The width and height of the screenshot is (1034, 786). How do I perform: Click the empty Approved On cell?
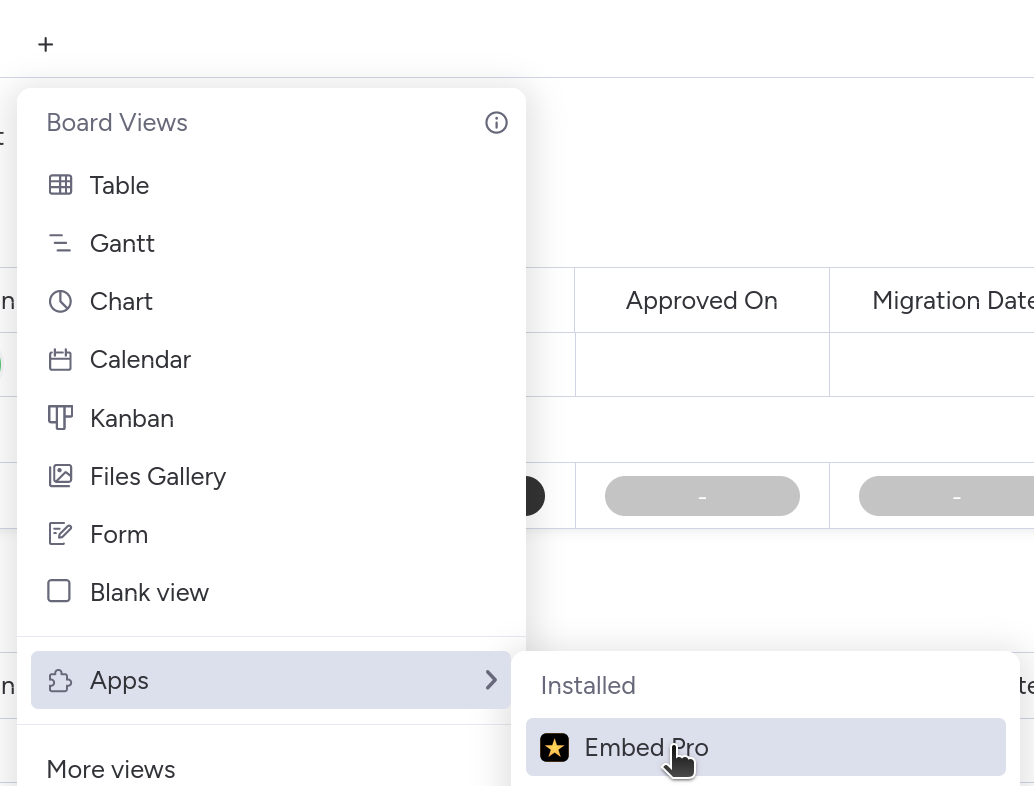[x=702, y=364]
